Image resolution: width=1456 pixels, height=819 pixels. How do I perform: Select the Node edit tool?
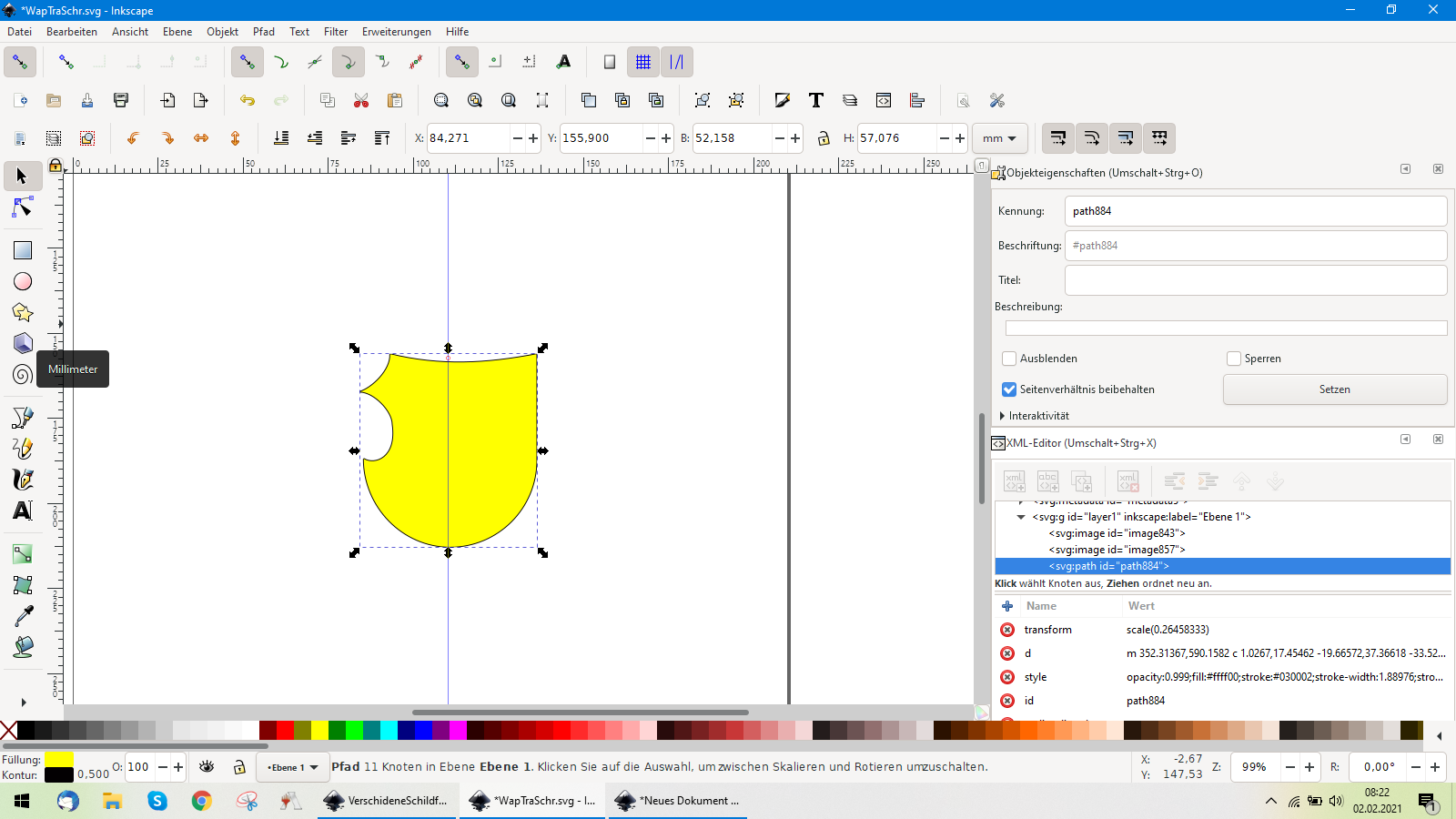pos(23,208)
